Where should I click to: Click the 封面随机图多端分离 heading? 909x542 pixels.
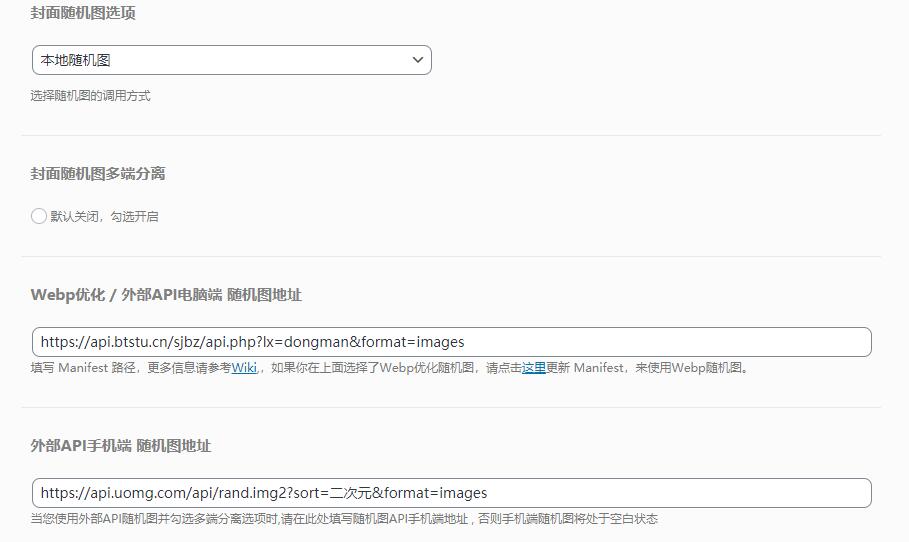click(98, 173)
